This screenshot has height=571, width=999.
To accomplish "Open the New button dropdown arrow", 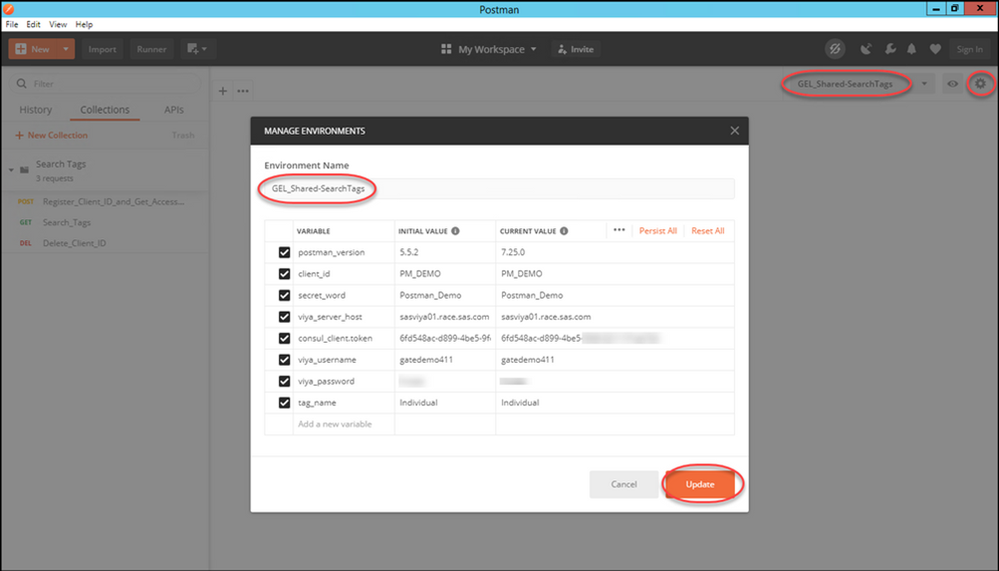I will pyautogui.click(x=66, y=49).
